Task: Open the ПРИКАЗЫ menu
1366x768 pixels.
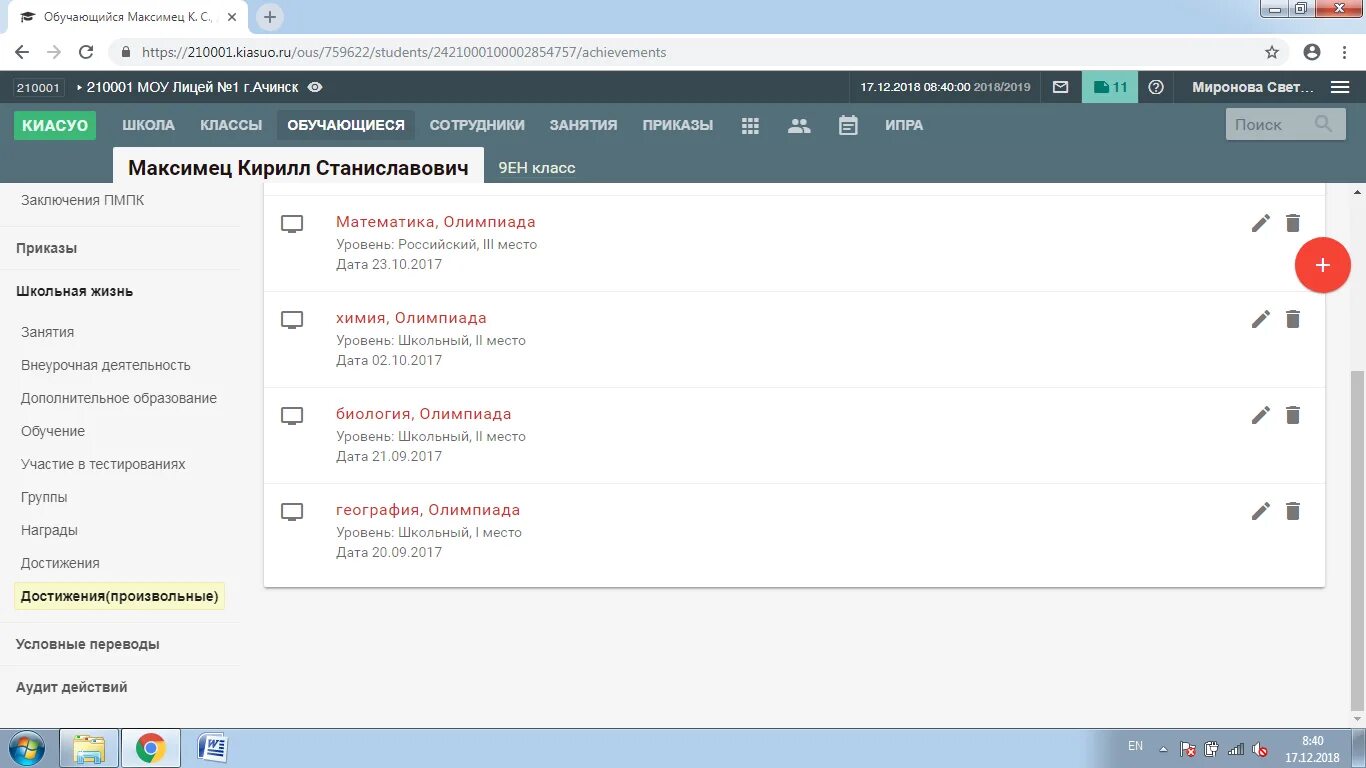Action: click(x=678, y=125)
